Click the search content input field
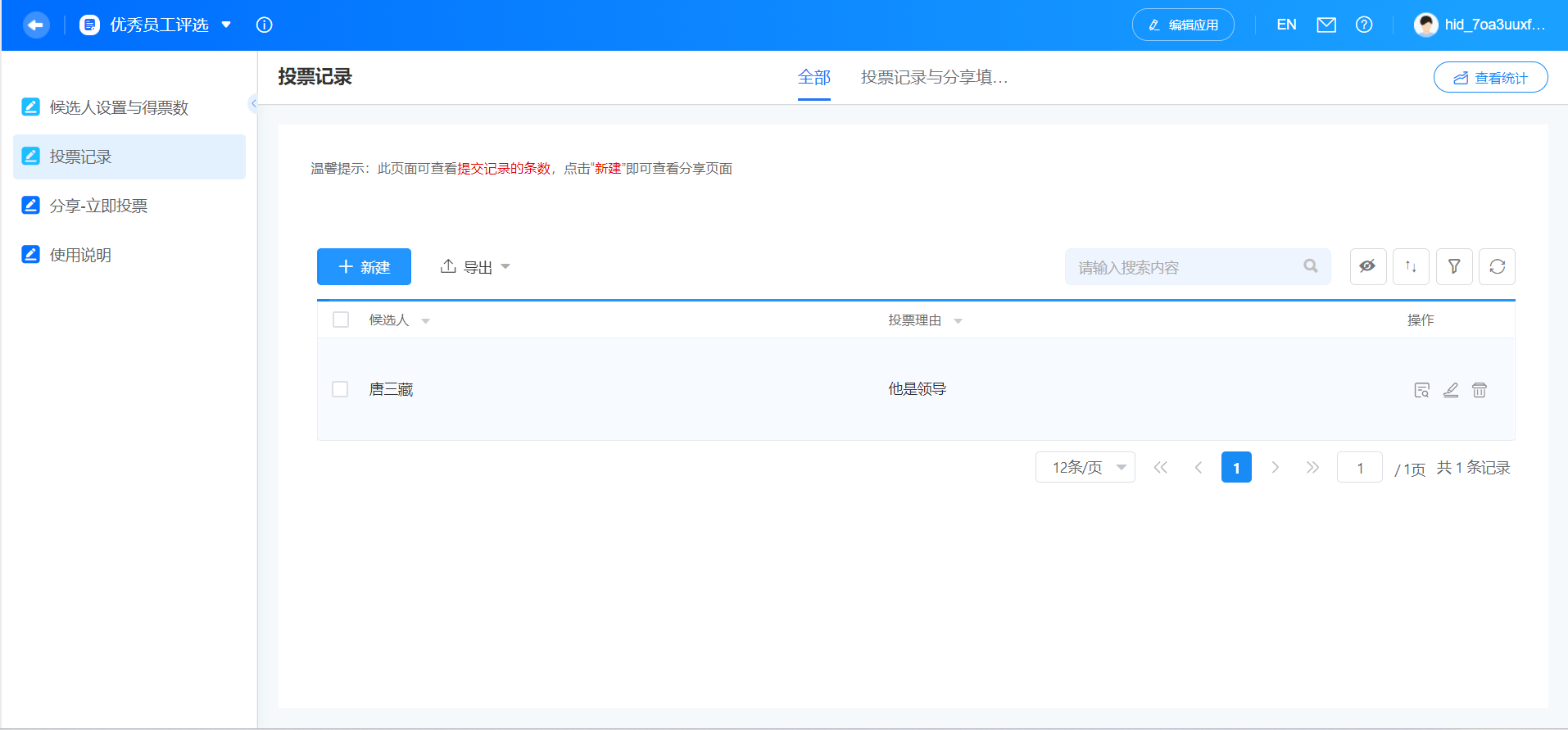This screenshot has height=730, width=1568. (x=1198, y=267)
